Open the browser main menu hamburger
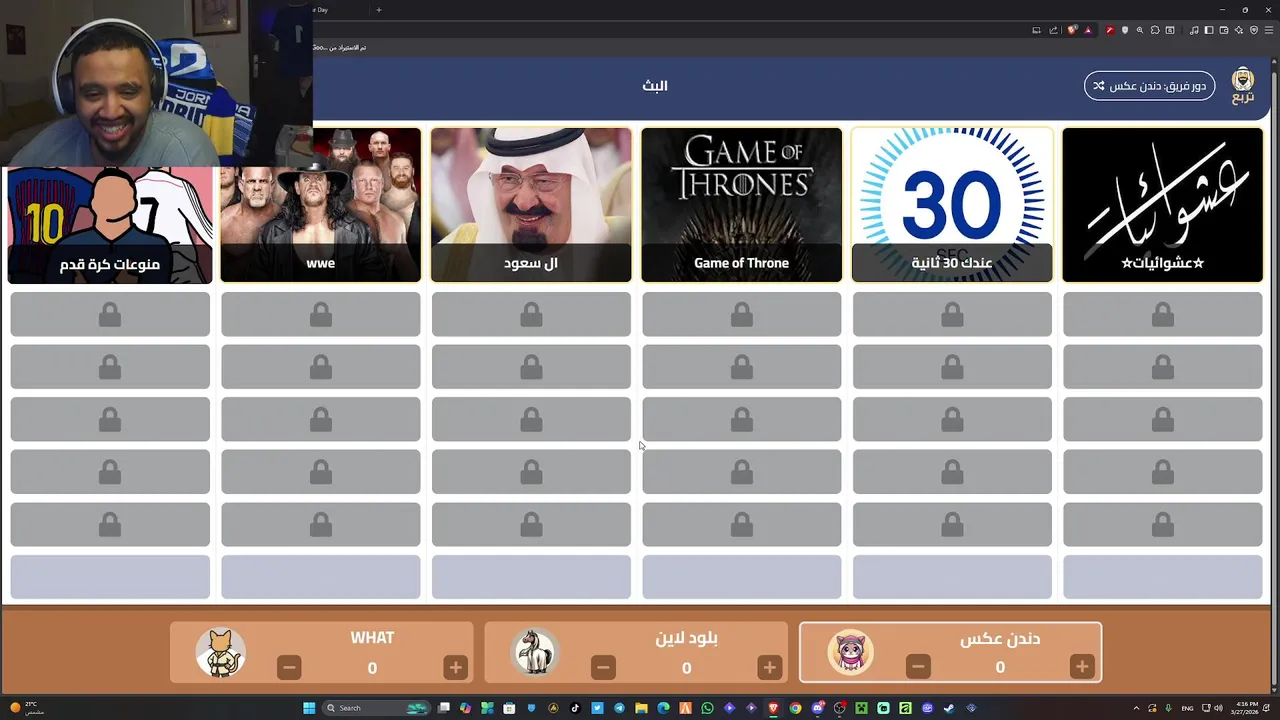This screenshot has width=1280, height=720. point(1269,30)
